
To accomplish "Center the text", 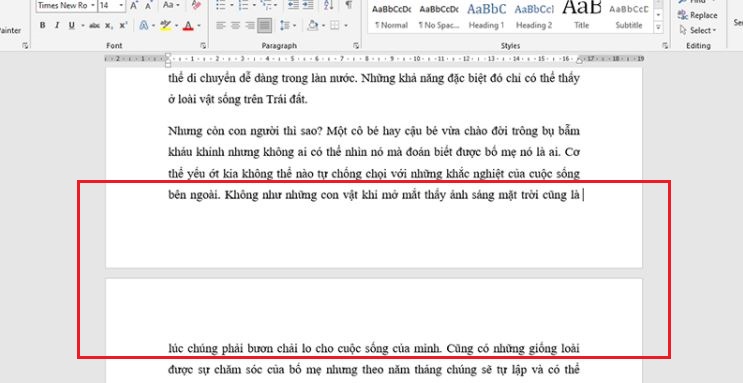I will pos(236,25).
